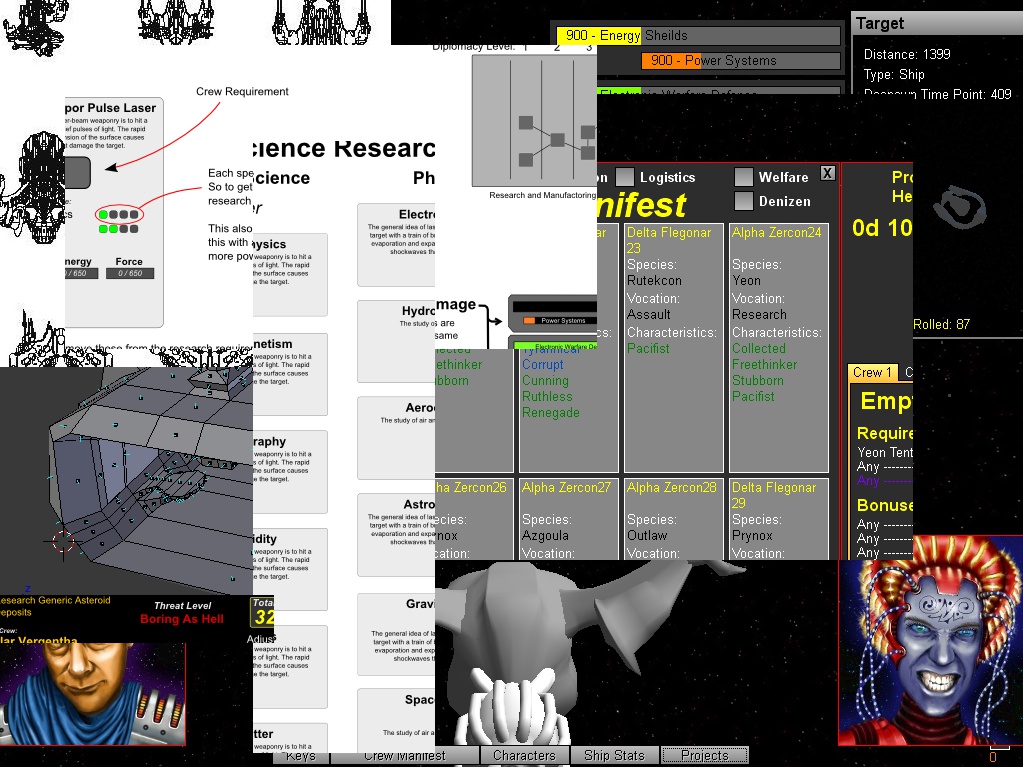Click 'Pacifist' under Delta Flegonar 23

[648, 348]
